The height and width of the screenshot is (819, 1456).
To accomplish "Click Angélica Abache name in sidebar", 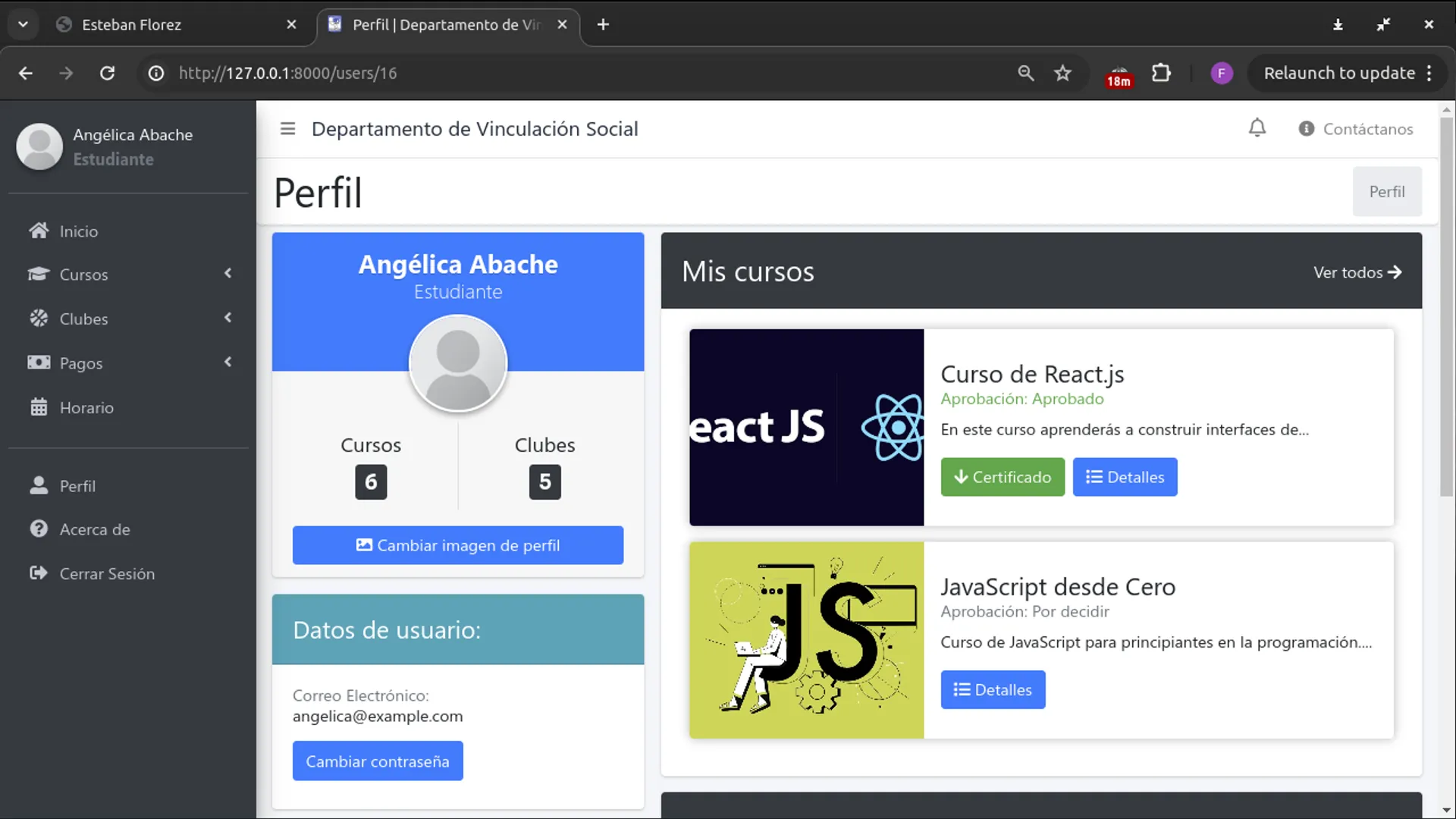I will [133, 135].
